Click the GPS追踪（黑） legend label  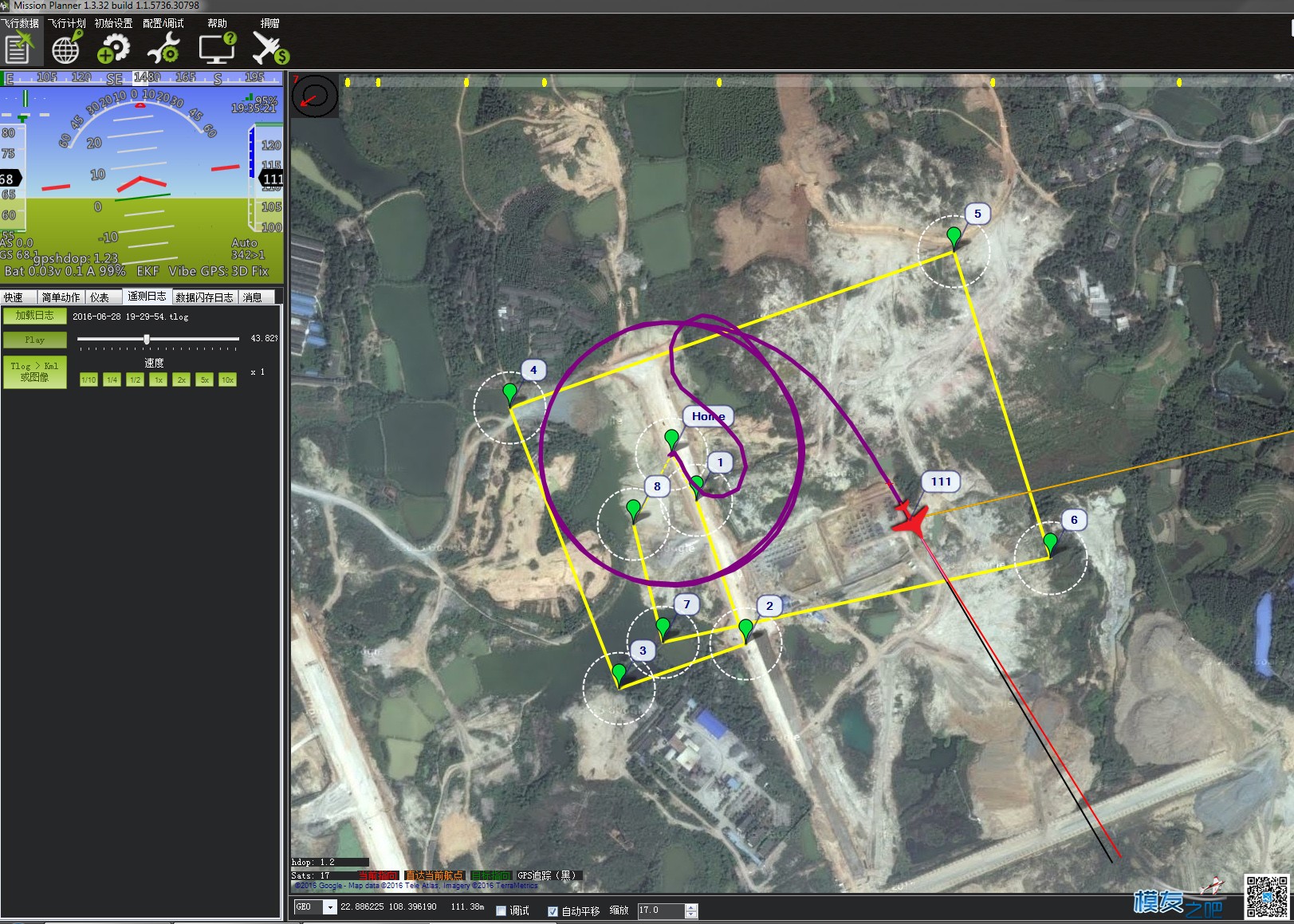click(549, 875)
